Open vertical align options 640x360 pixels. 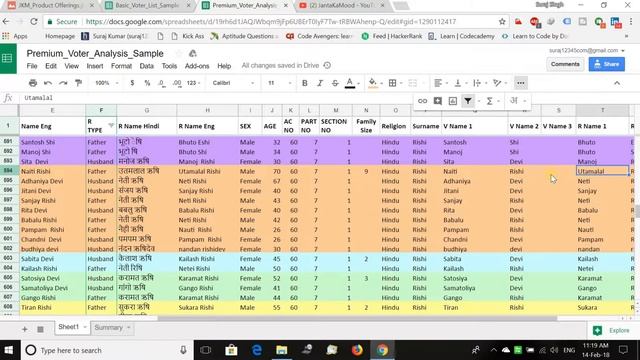pyautogui.click(x=458, y=83)
